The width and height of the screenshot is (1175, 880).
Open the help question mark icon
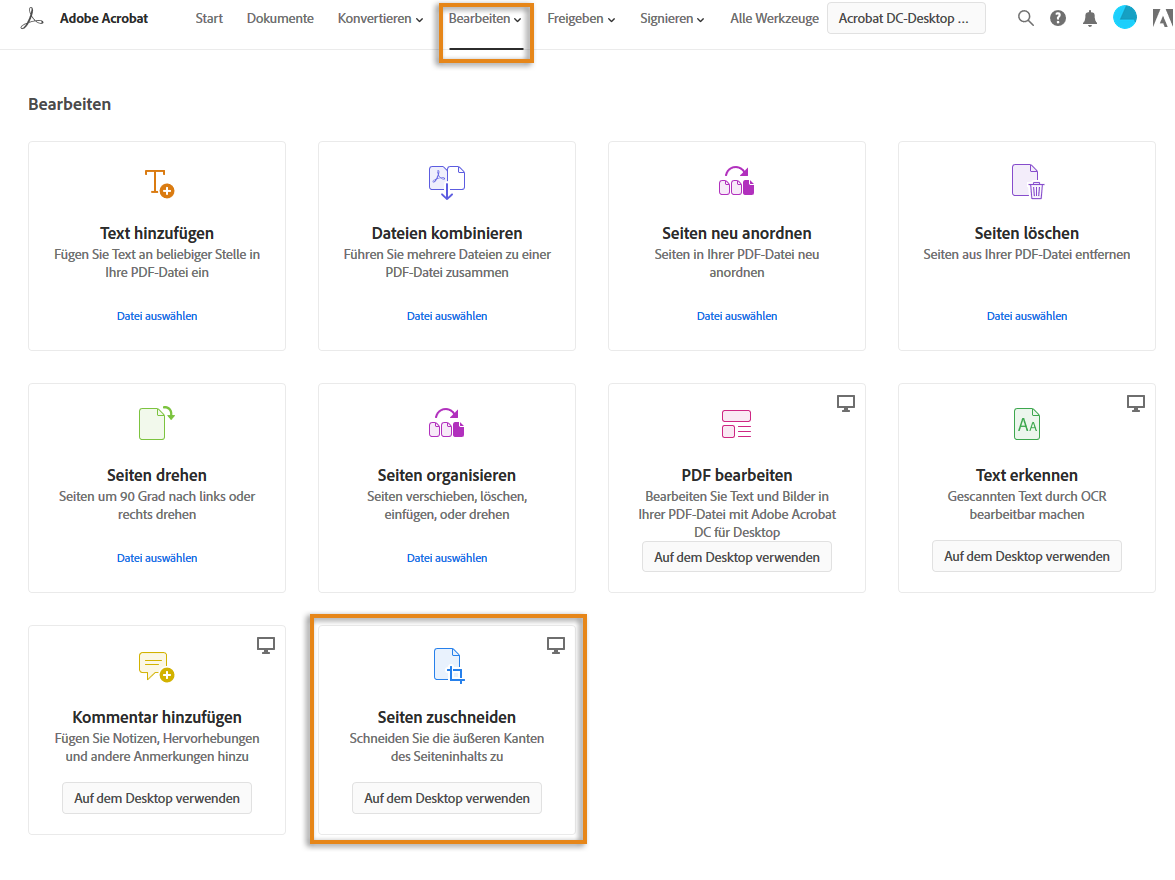coord(1057,17)
